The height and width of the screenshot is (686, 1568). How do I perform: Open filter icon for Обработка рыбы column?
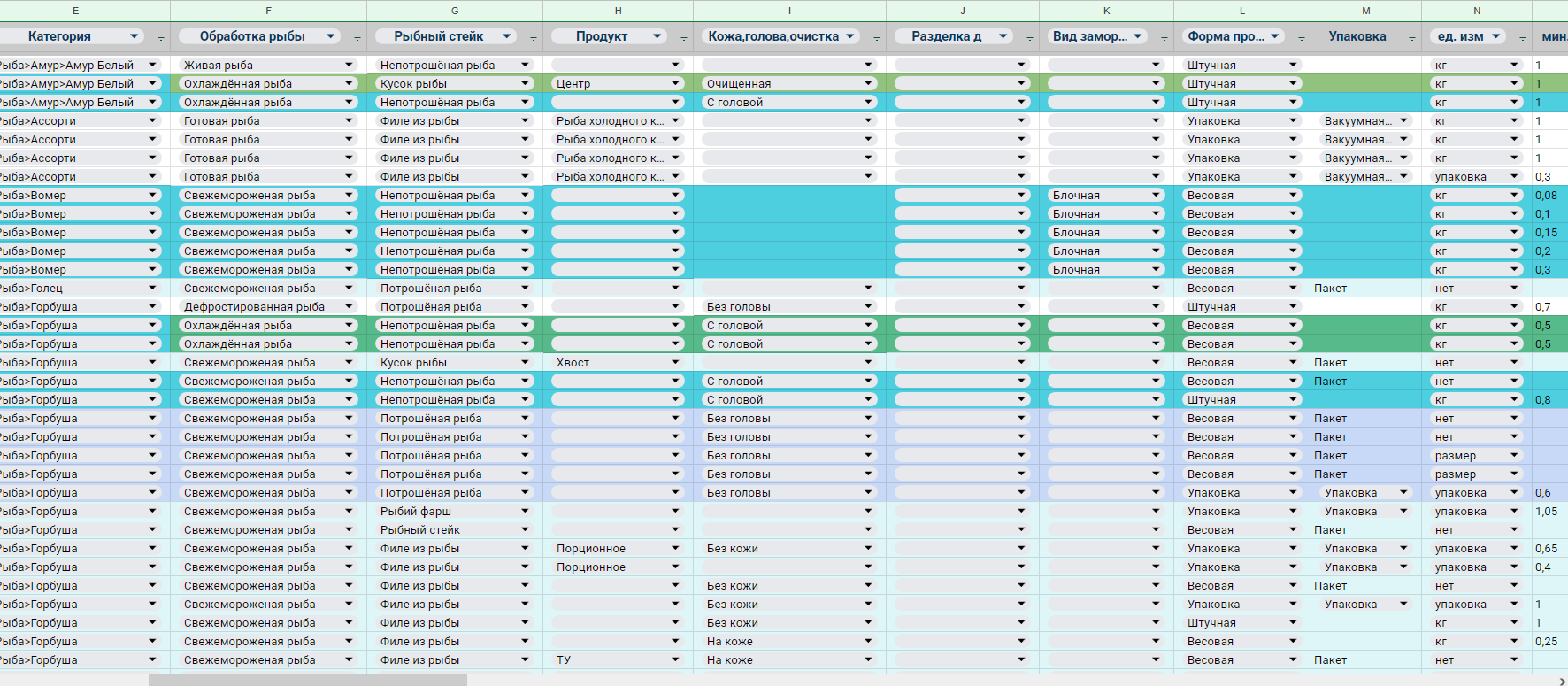pos(357,37)
